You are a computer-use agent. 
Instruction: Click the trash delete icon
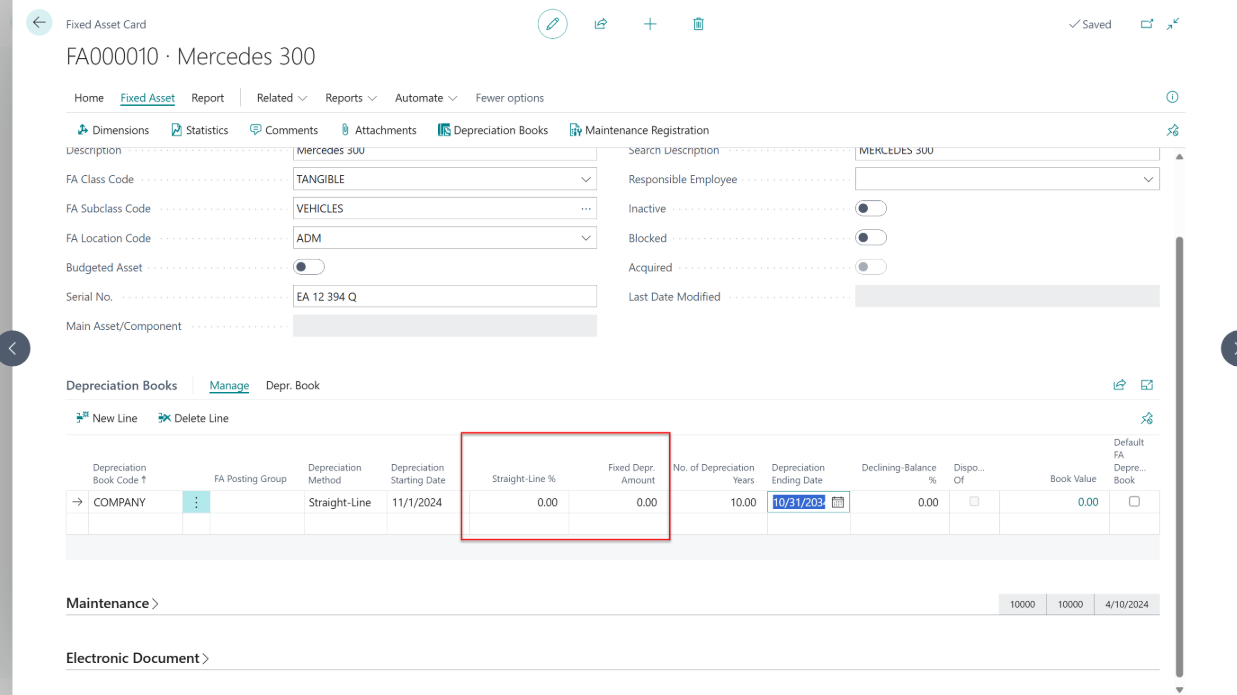pyautogui.click(x=699, y=24)
